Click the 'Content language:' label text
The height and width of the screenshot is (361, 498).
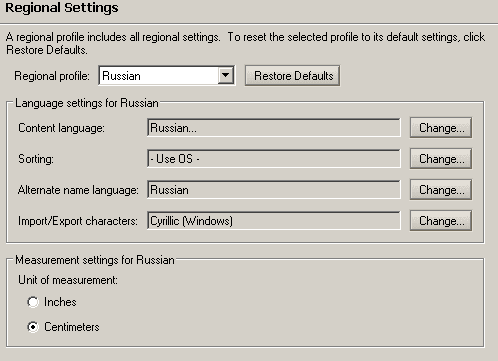point(61,128)
